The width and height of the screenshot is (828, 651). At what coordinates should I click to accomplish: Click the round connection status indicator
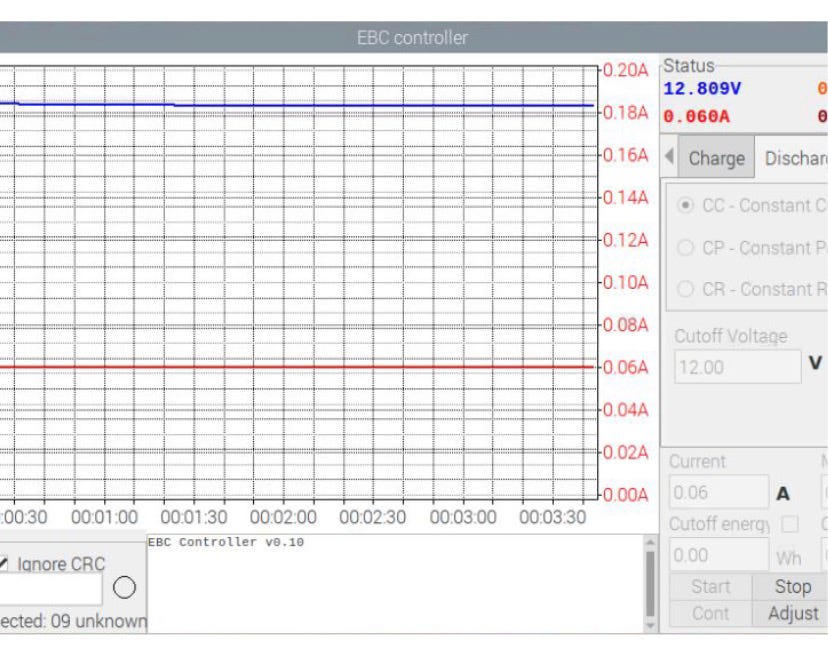pos(124,587)
